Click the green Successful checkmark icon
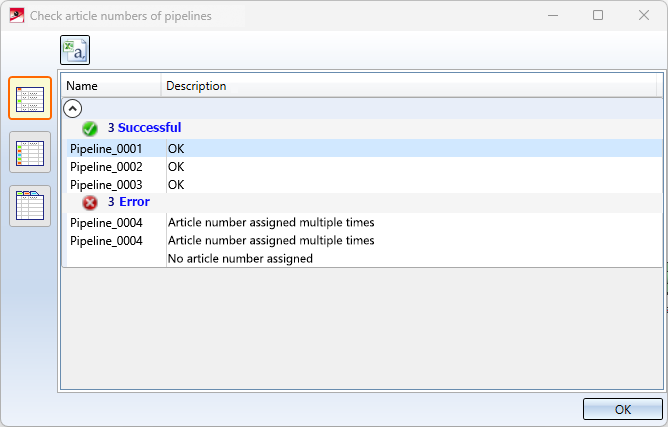The image size is (668, 427). point(90,129)
